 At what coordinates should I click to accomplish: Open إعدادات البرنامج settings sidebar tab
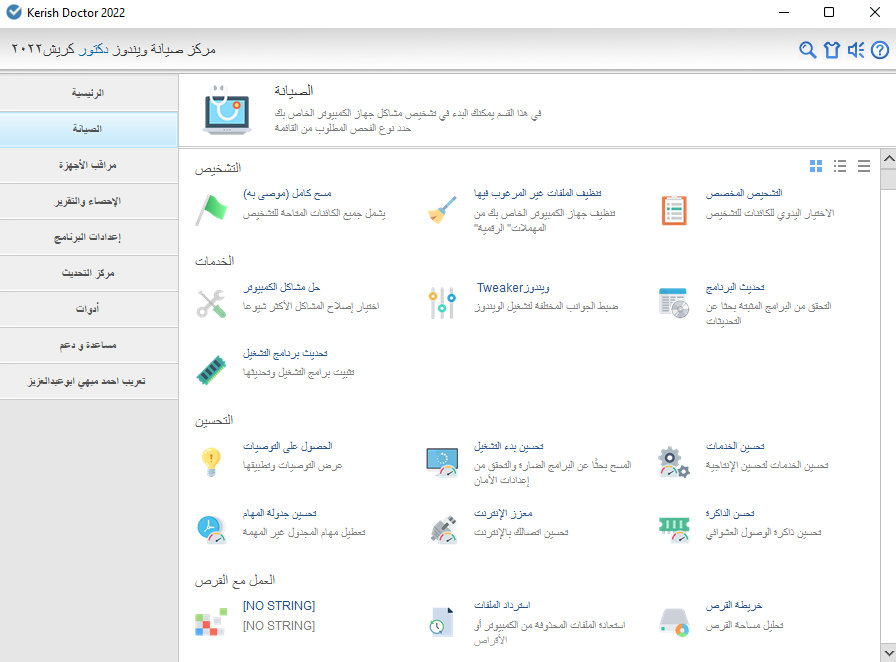pos(89,237)
